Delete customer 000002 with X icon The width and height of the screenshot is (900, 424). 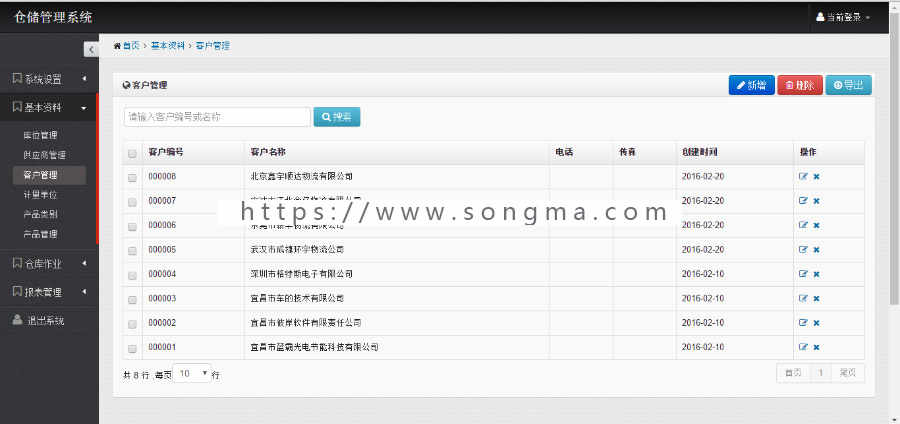816,323
